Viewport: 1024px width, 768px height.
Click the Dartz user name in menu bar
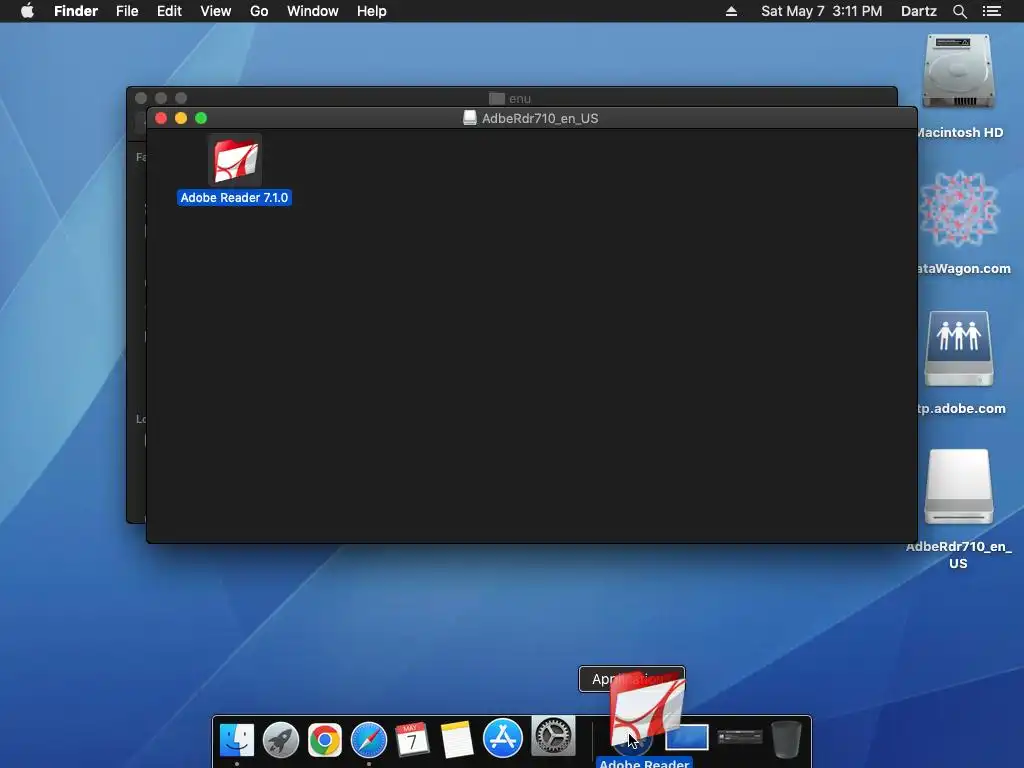tap(918, 11)
